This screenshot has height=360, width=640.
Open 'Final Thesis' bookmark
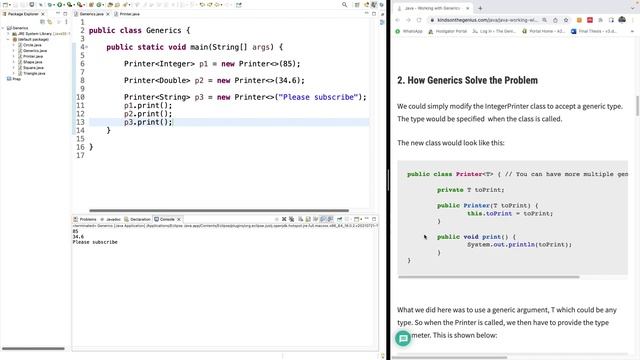coord(594,31)
